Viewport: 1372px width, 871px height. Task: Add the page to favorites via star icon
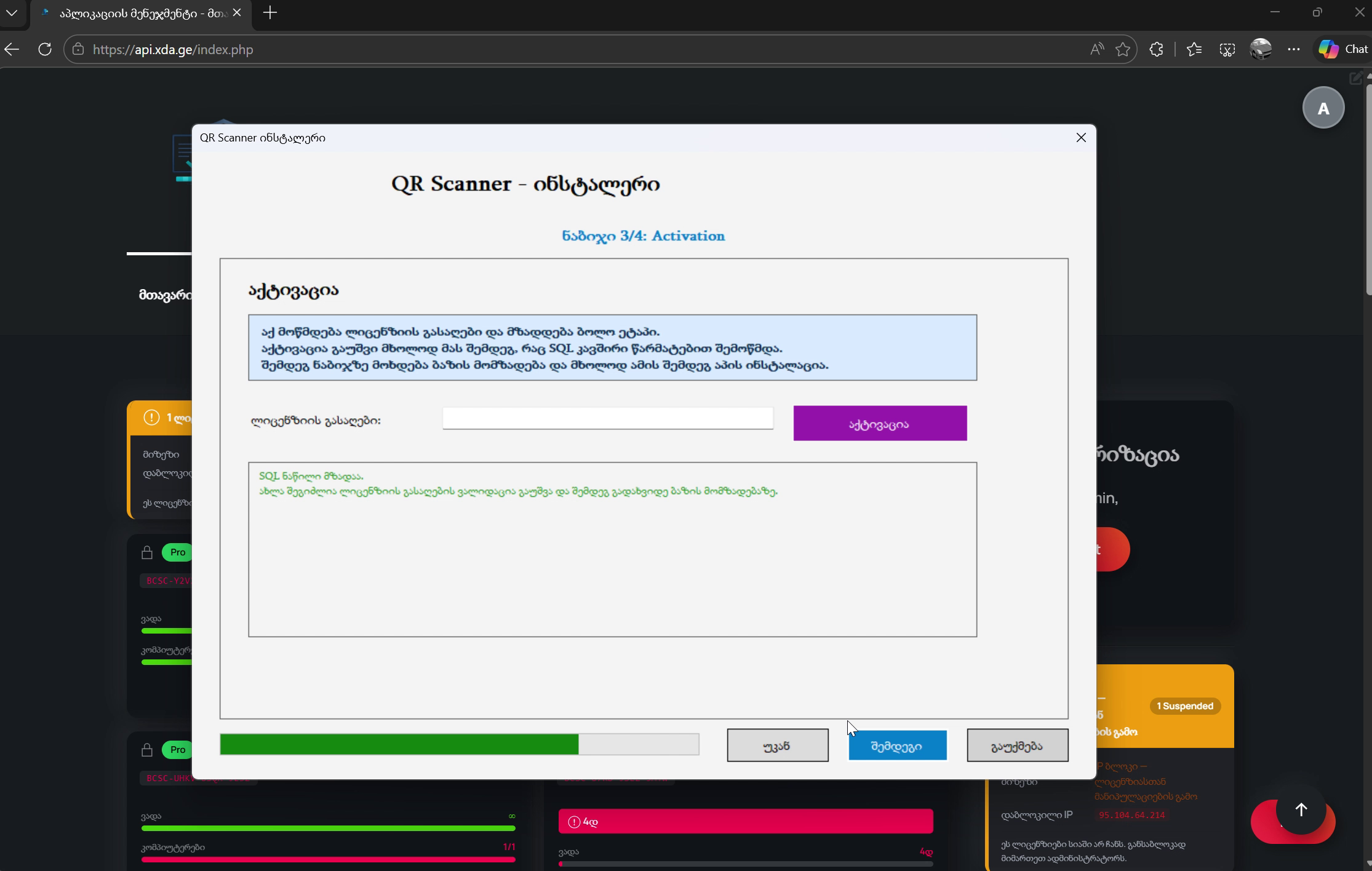pyautogui.click(x=1123, y=49)
